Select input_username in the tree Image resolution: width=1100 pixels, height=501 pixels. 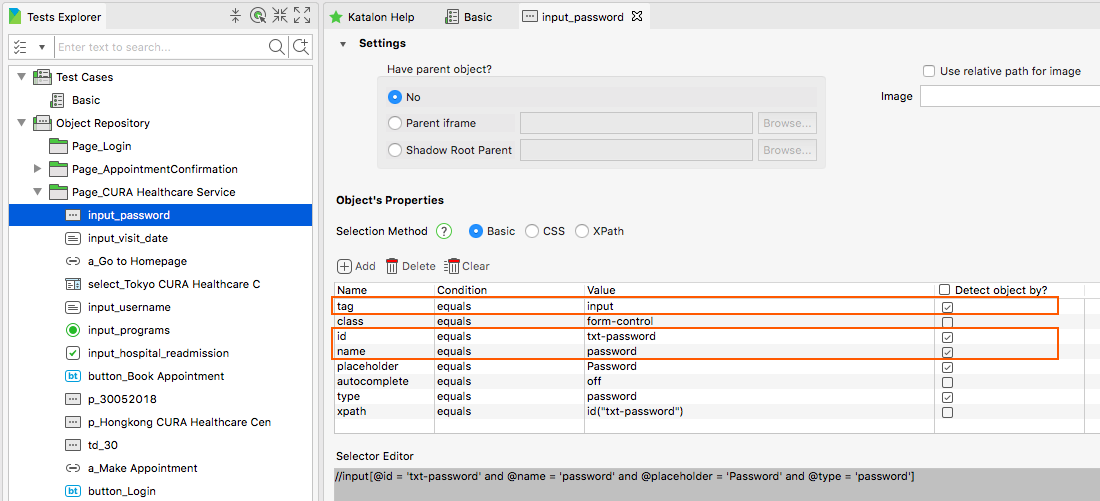(129, 307)
